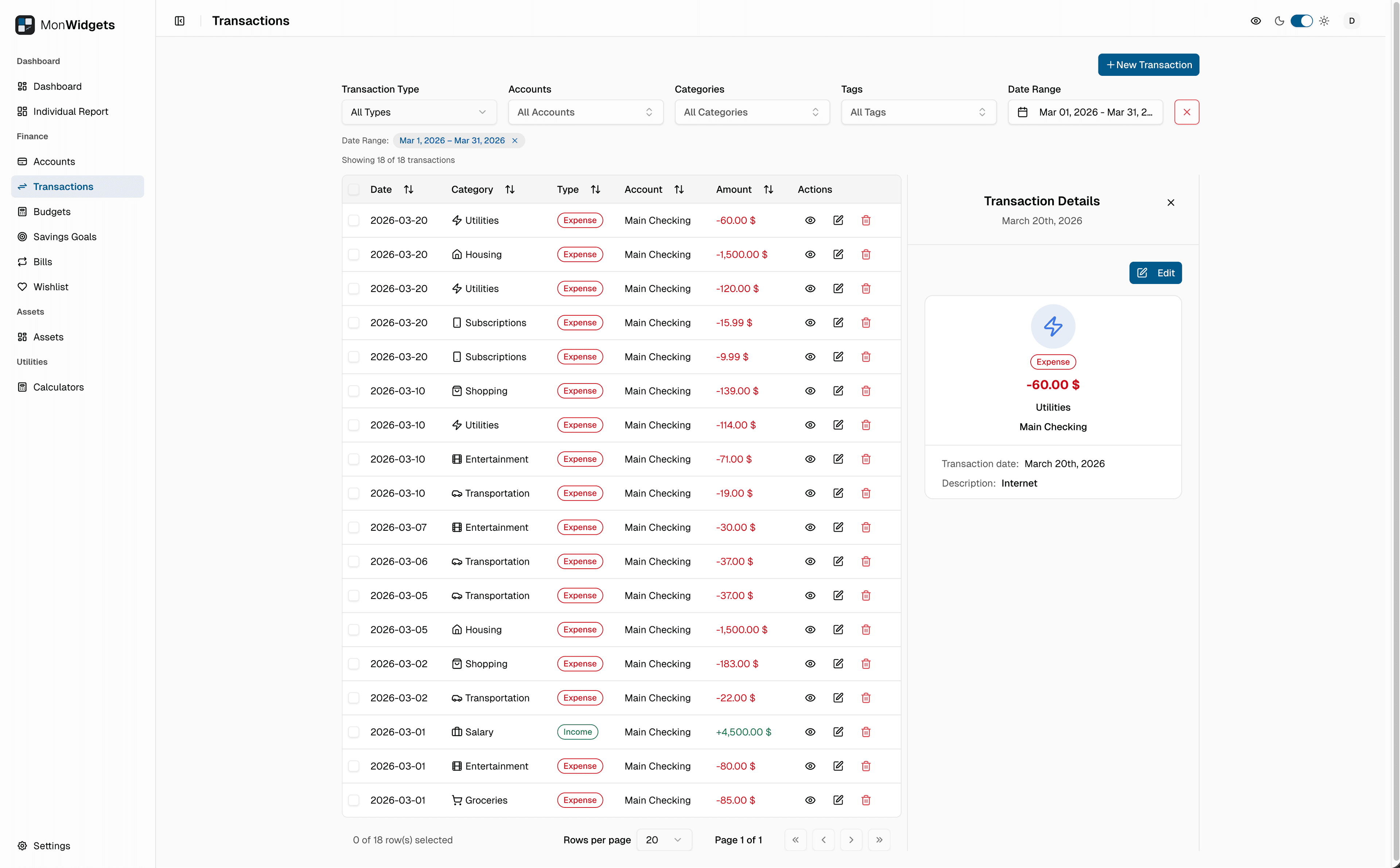Open Transaction Type dropdown

click(419, 112)
